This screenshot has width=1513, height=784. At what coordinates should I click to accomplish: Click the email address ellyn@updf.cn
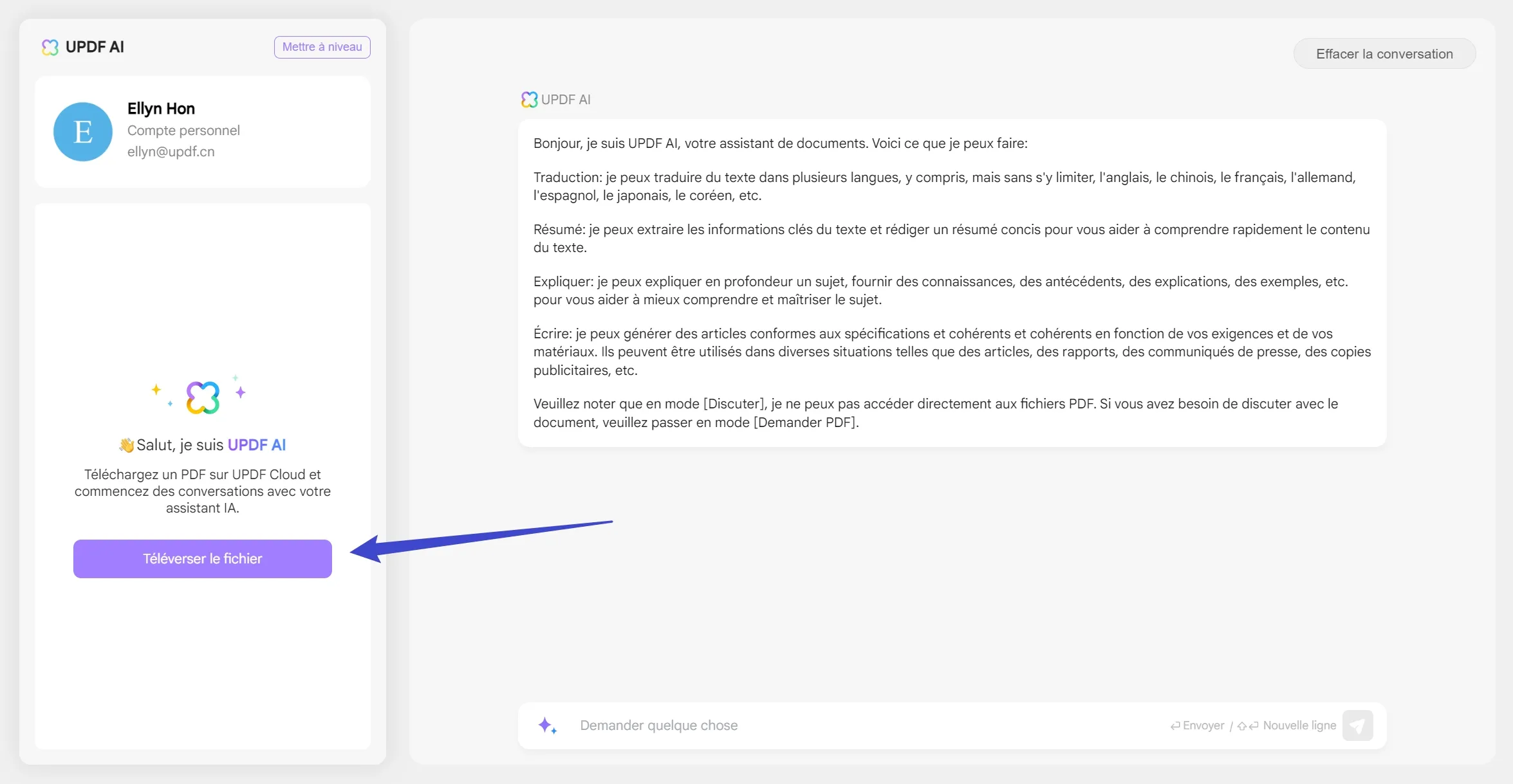tap(171, 152)
